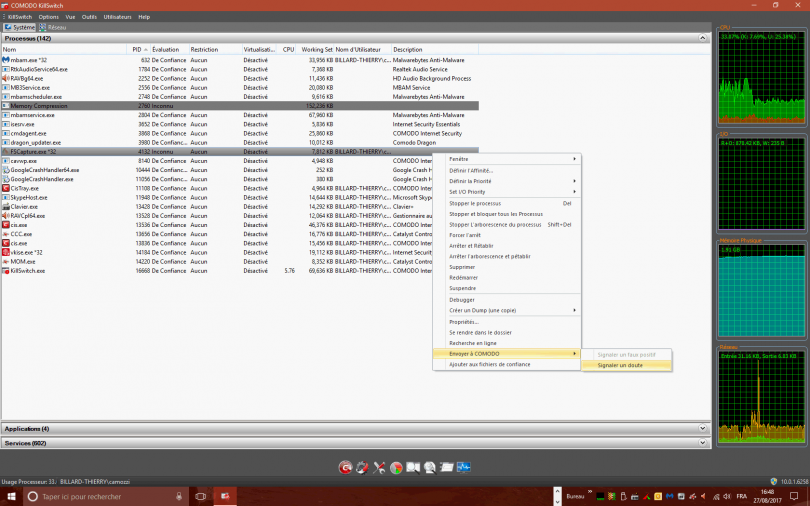The height and width of the screenshot is (506, 810).
Task: Expand the Services (602) section
Action: pyautogui.click(x=702, y=443)
